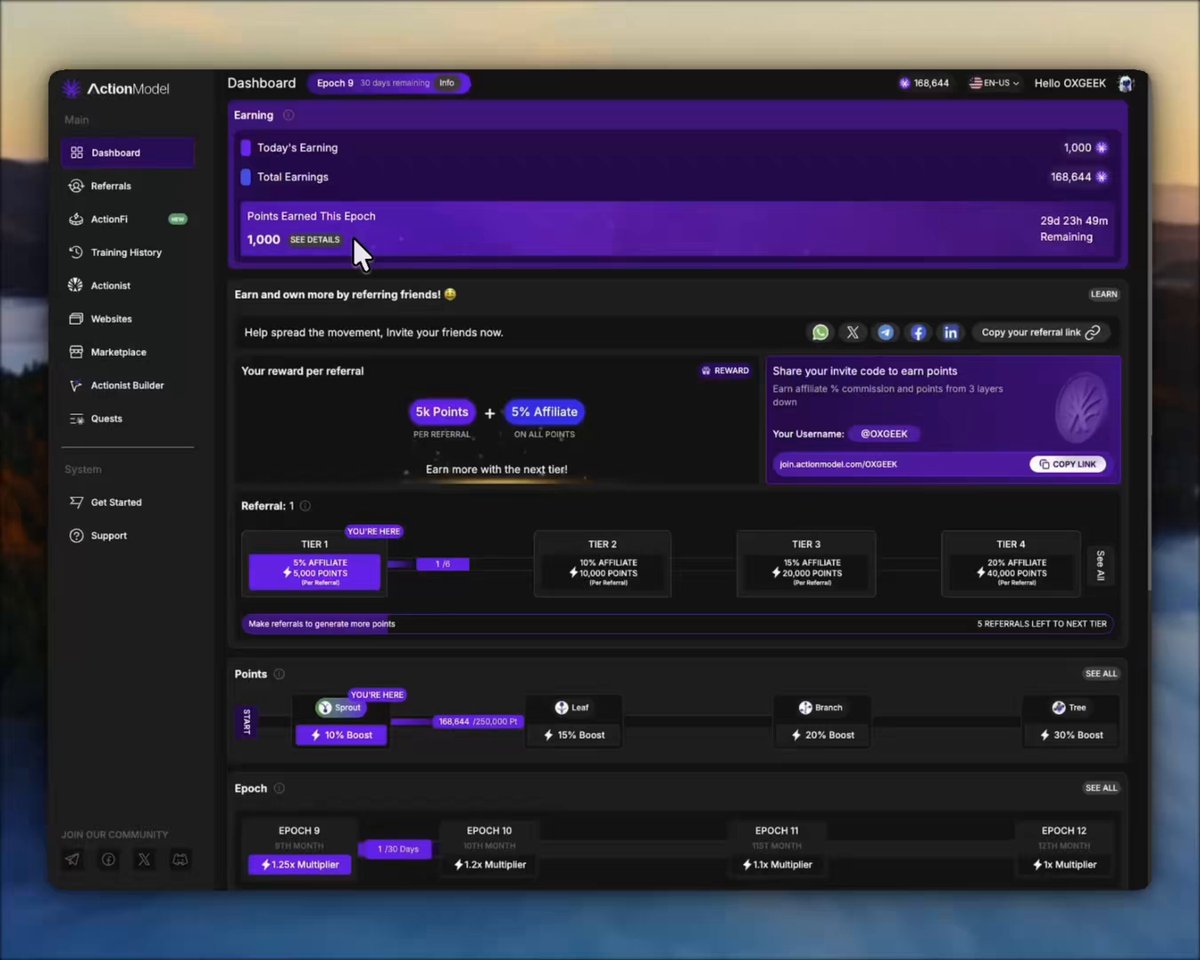Open the Discord community icon in the sidebar footer
This screenshot has width=1200, height=960.
pyautogui.click(x=180, y=859)
